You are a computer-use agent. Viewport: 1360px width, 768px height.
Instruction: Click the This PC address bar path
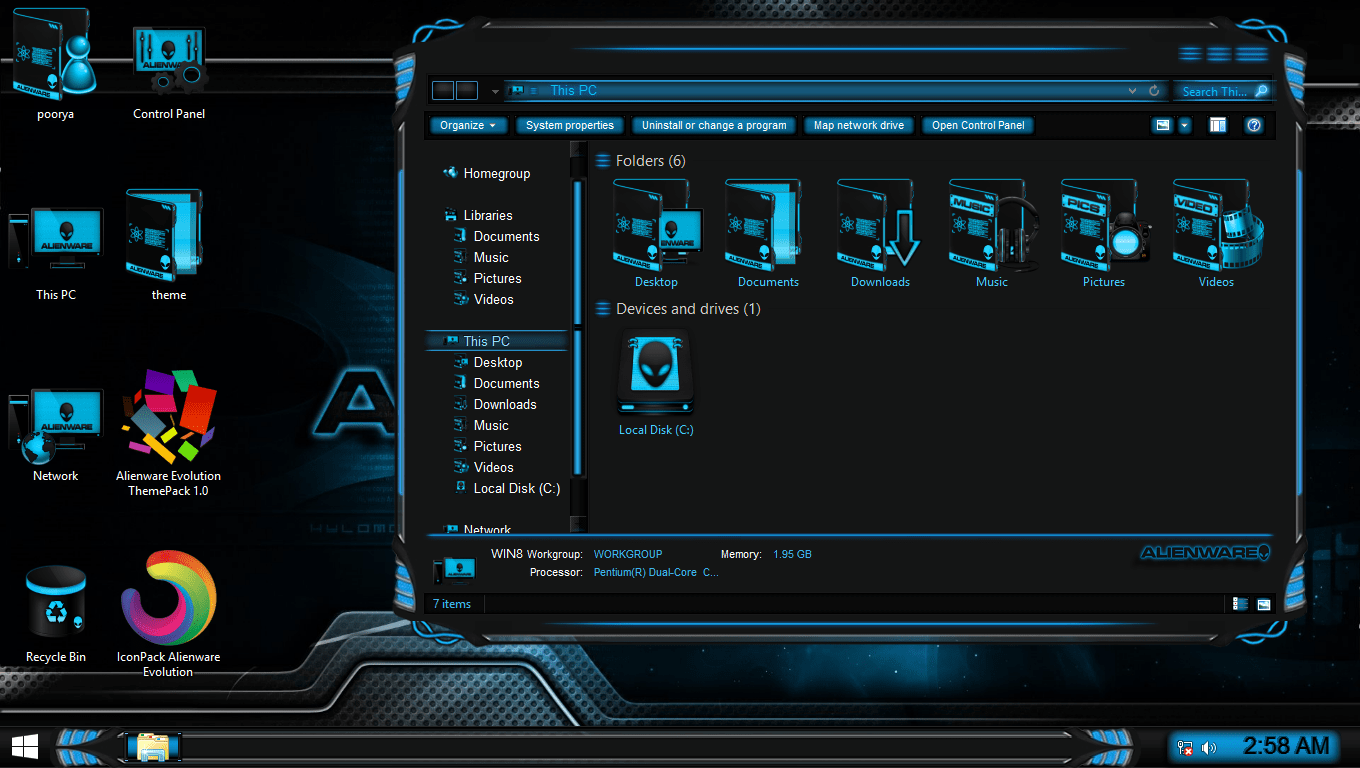click(x=573, y=90)
